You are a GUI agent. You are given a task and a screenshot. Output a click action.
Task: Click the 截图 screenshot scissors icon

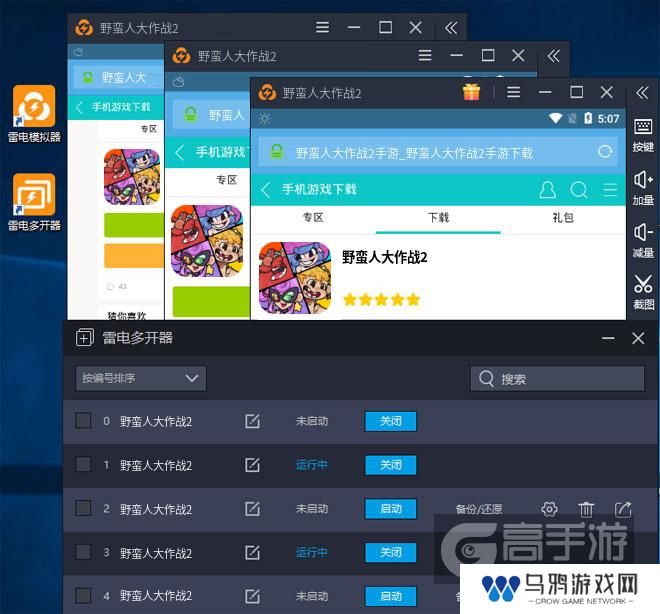tap(643, 293)
